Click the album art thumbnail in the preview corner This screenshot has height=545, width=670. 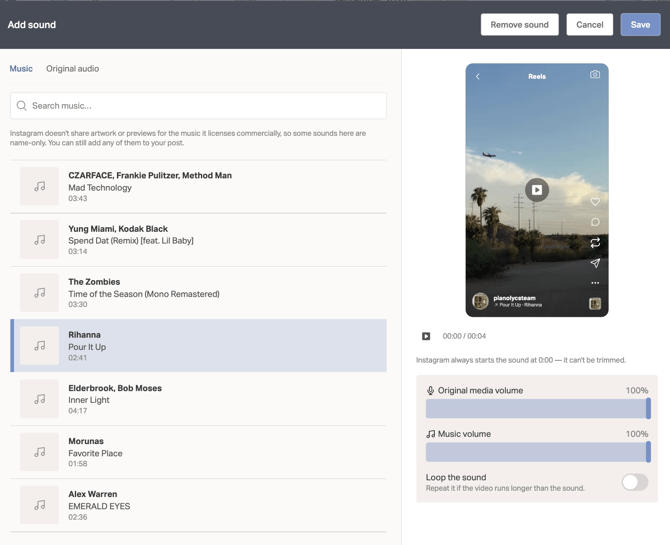(595, 303)
